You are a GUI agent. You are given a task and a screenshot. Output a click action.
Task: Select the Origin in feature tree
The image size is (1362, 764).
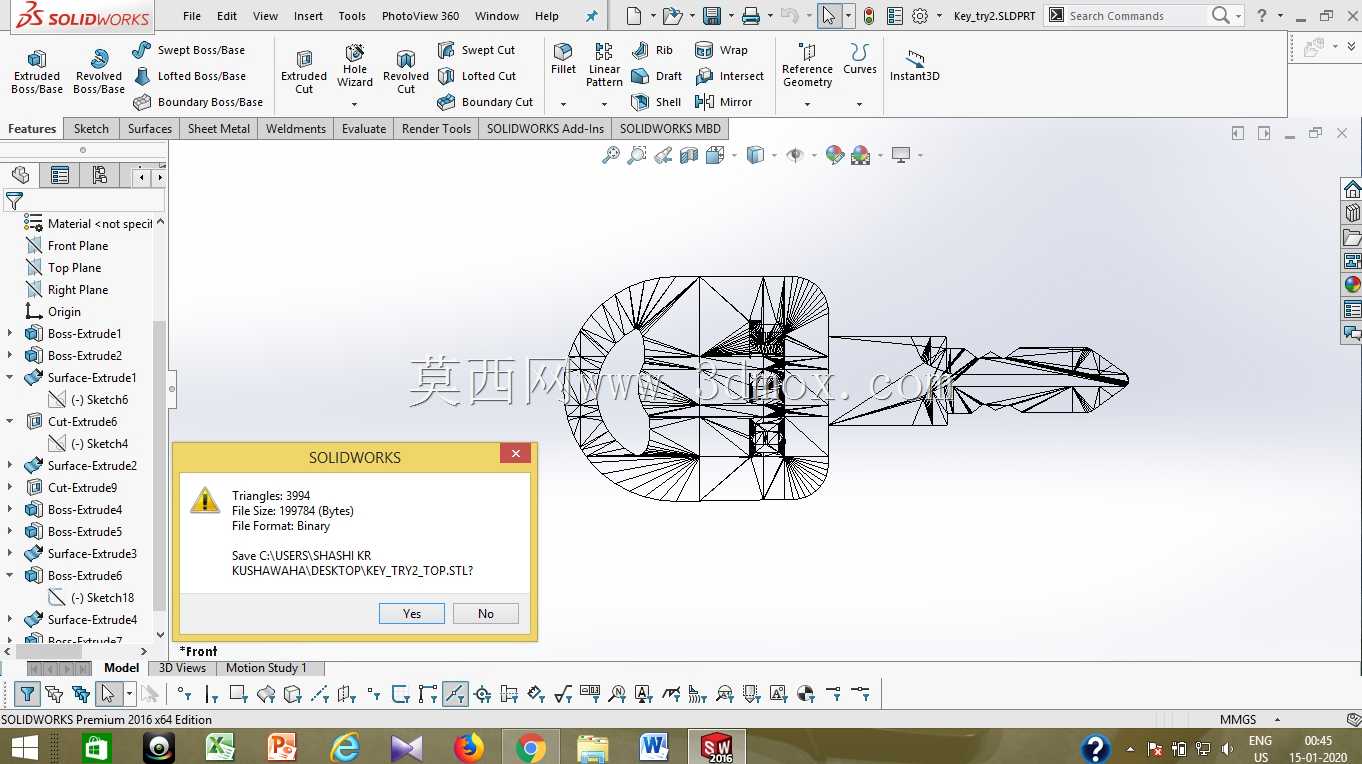click(x=53, y=312)
